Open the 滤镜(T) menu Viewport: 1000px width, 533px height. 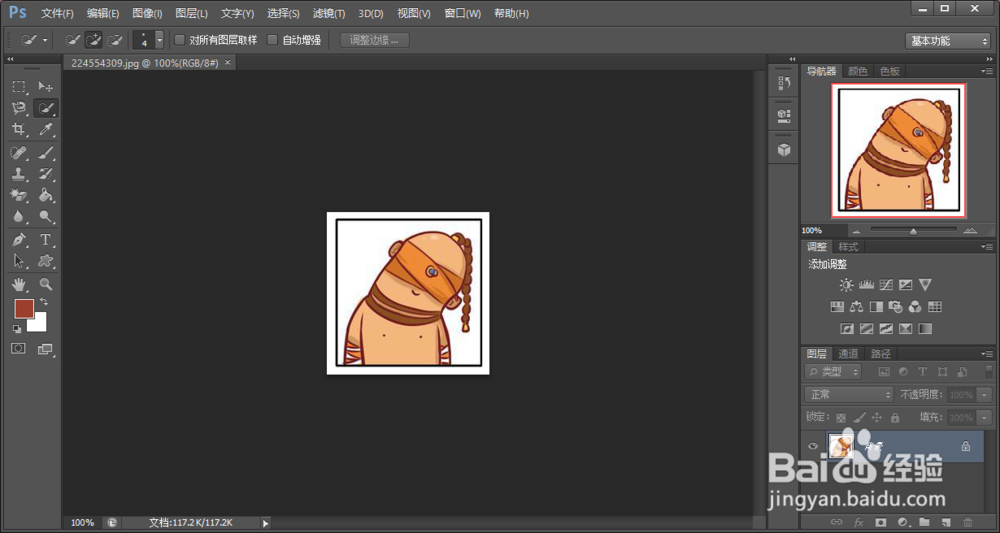point(329,13)
